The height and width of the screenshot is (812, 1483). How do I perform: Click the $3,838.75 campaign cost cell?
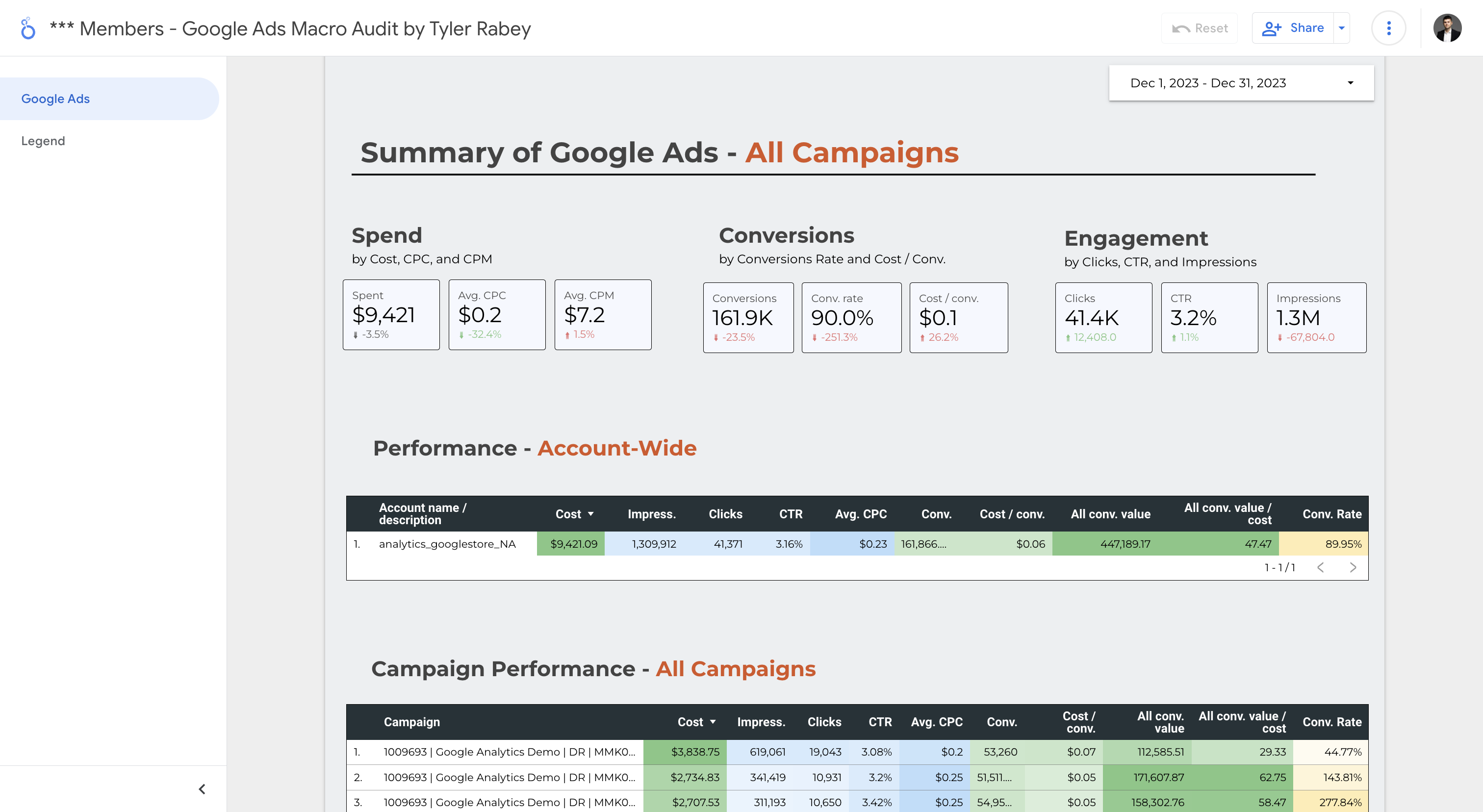[685, 752]
